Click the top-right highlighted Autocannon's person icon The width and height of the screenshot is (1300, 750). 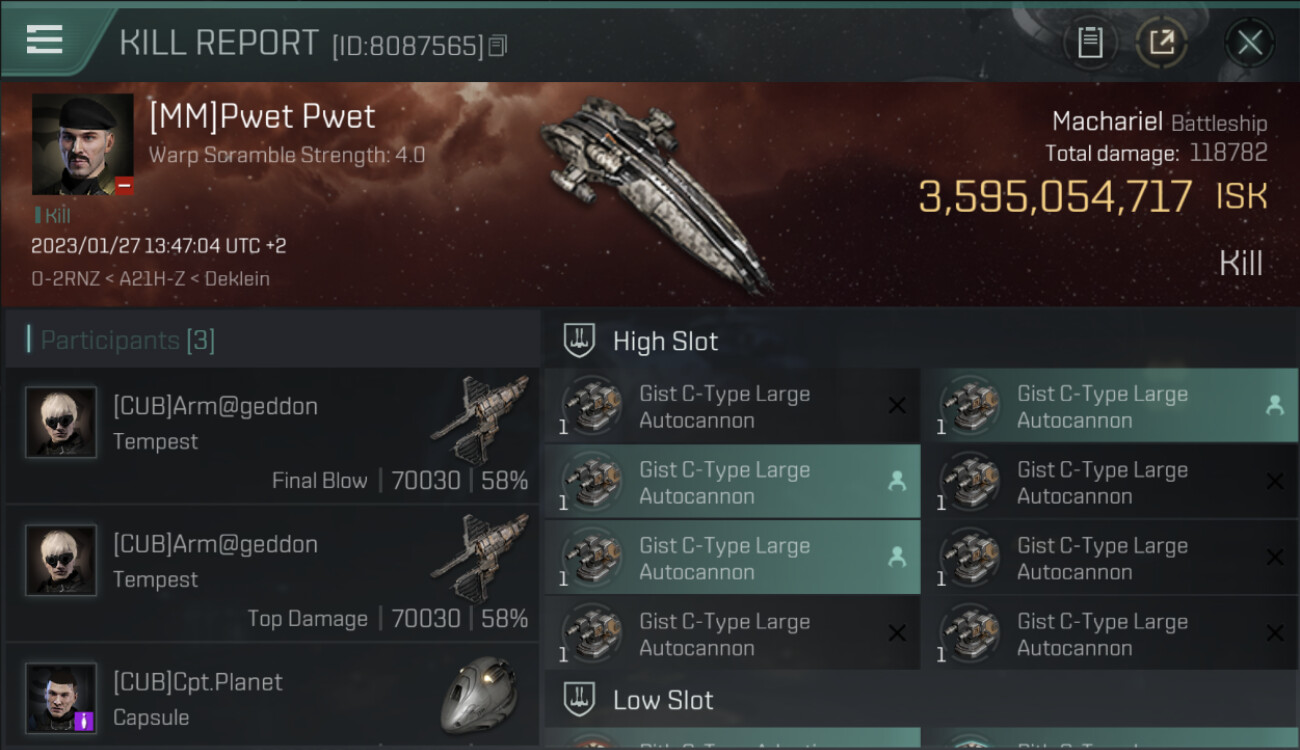click(1274, 405)
